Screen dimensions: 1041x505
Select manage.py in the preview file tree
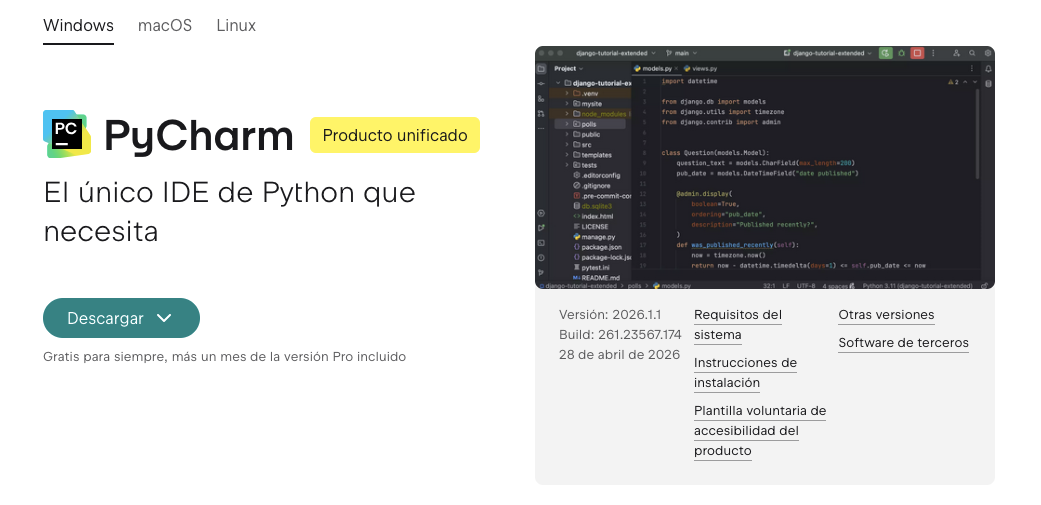(594, 237)
